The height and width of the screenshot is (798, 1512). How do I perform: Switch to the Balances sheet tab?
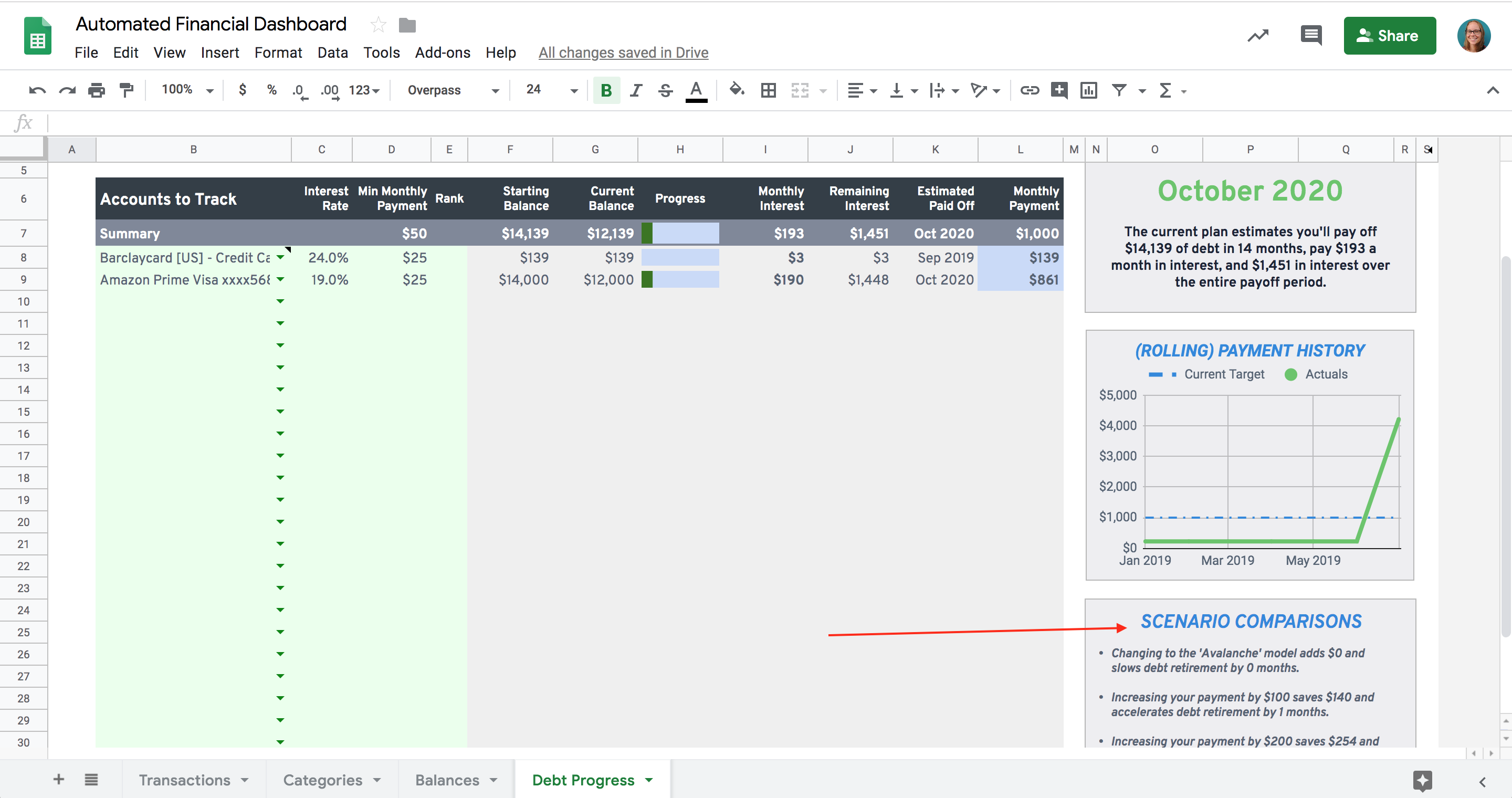[x=447, y=780]
